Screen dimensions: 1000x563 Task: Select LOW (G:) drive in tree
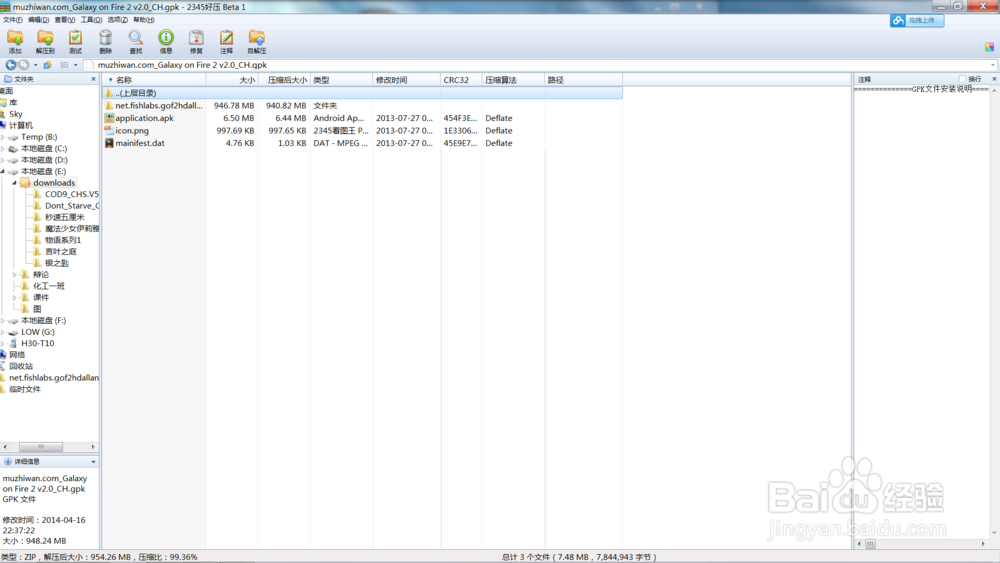(32, 332)
